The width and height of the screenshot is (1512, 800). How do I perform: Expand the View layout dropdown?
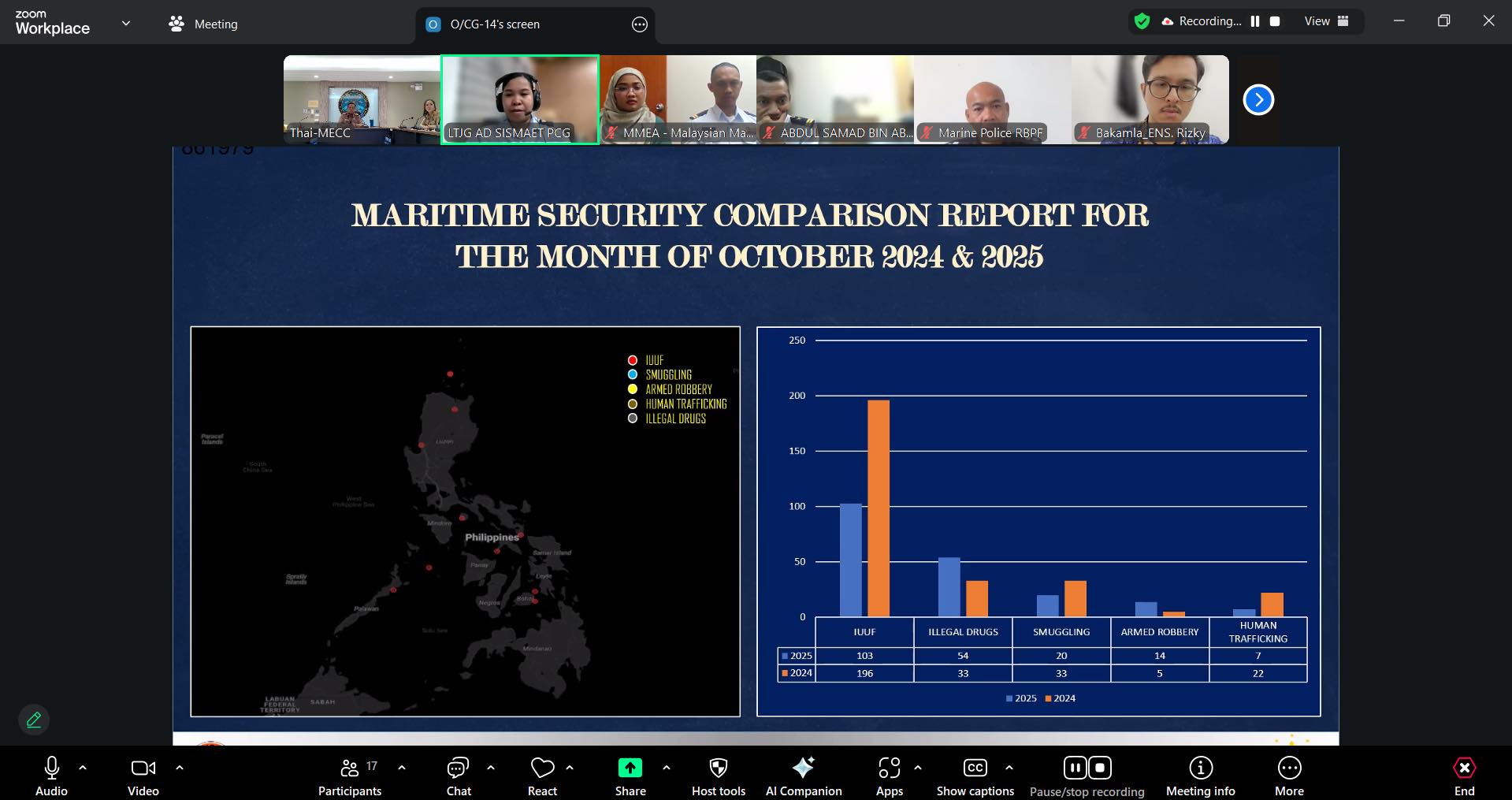1326,21
